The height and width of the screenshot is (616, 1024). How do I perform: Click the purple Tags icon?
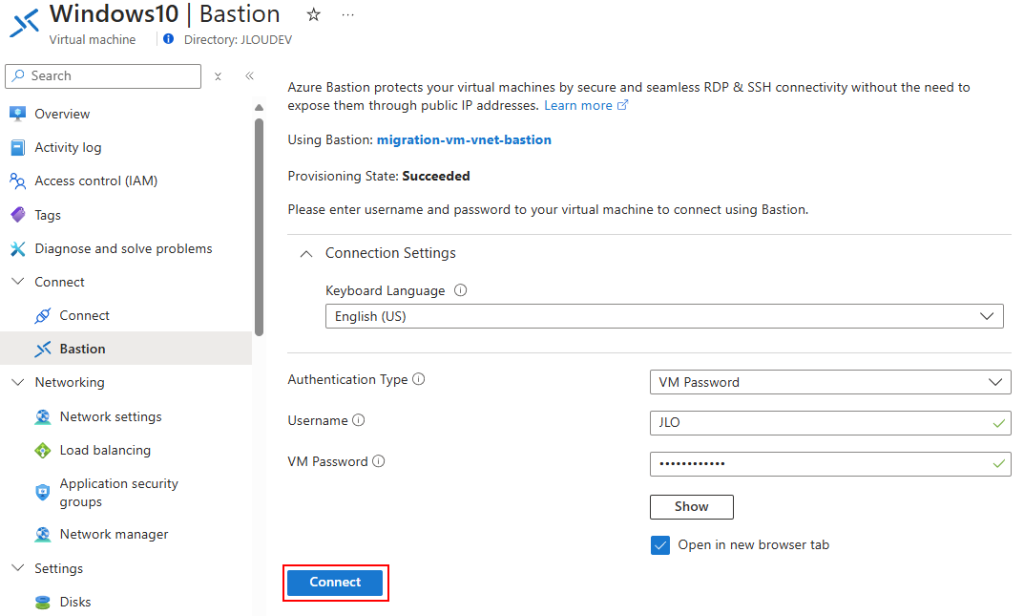point(18,214)
